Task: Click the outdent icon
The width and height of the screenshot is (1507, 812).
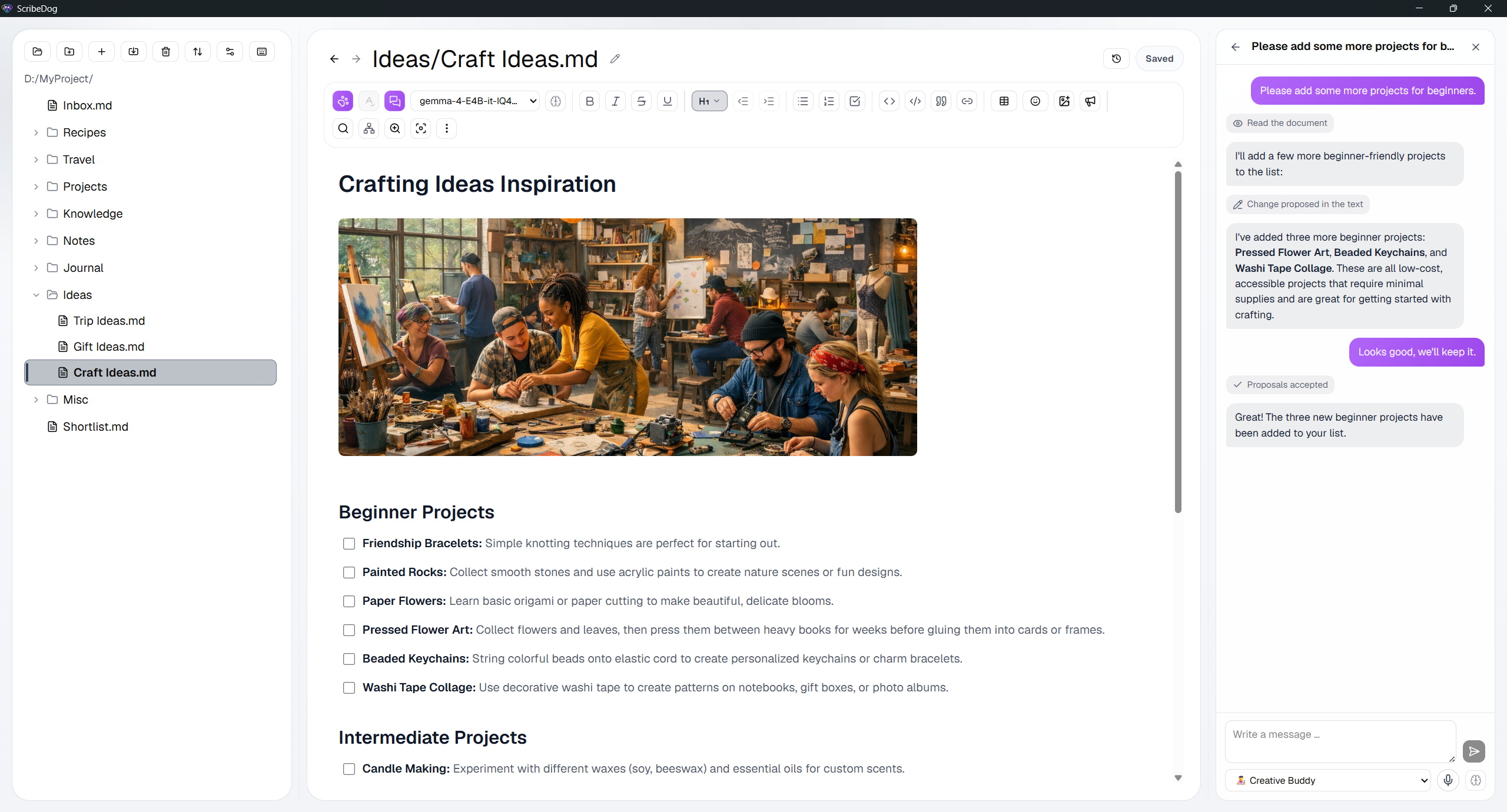Action: click(x=743, y=101)
